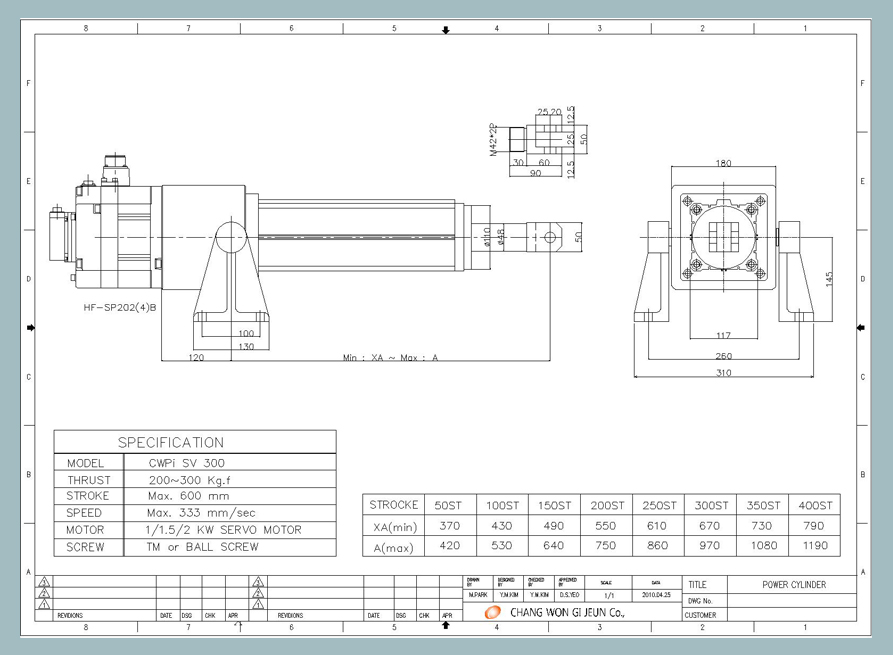The width and height of the screenshot is (893, 655).
Task: Select the POWER CYLINDER title text
Action: click(794, 585)
